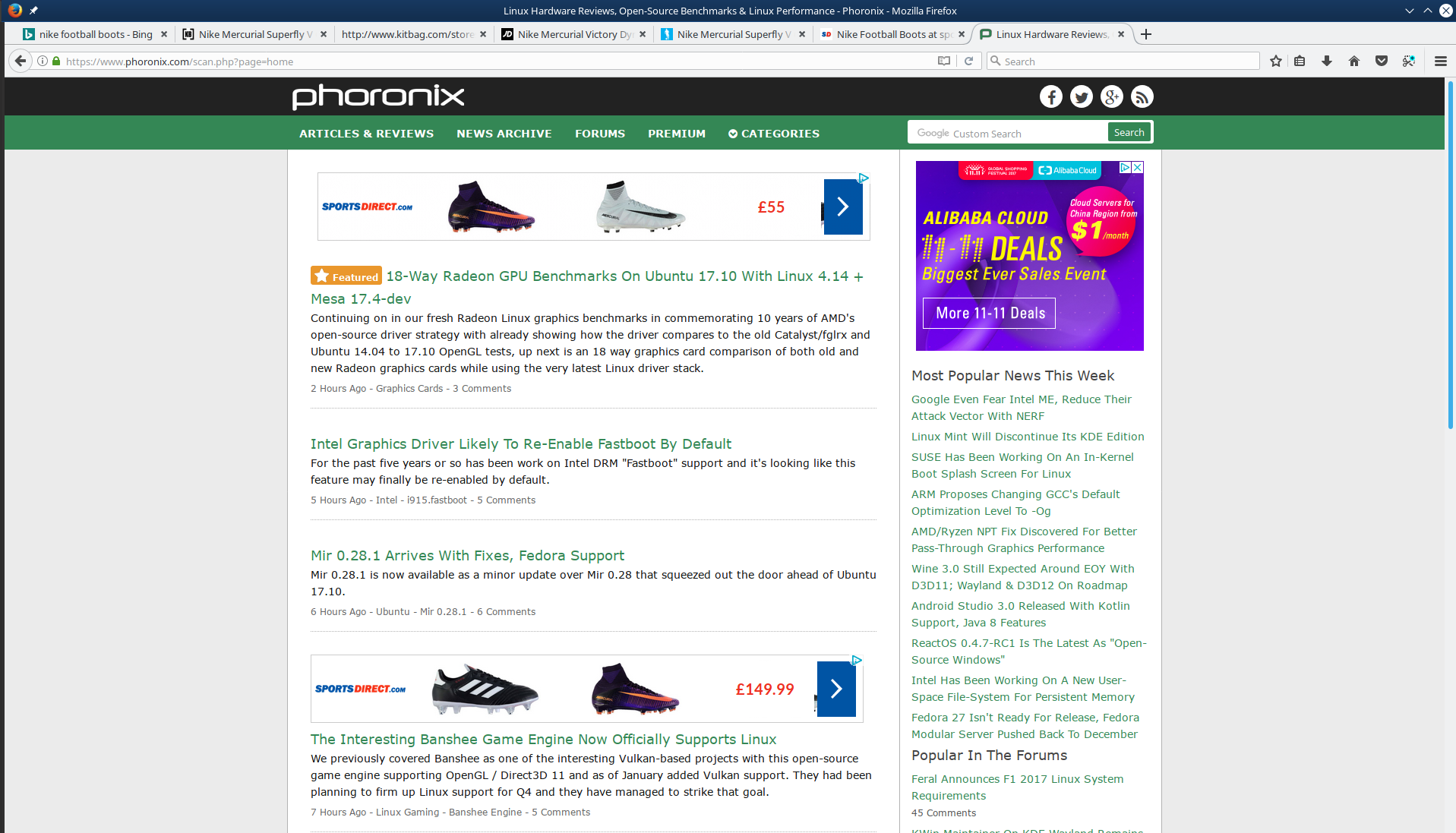Click Firefox icon in window title bar
The width and height of the screenshot is (1456, 833).
[14, 11]
